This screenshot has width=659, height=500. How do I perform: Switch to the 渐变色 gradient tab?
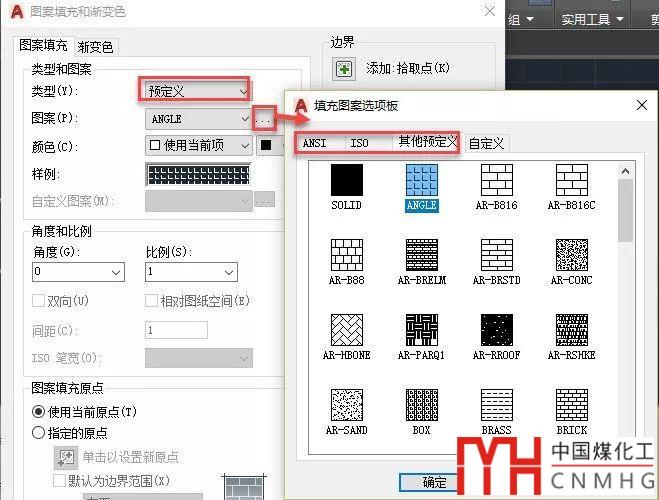[95, 47]
